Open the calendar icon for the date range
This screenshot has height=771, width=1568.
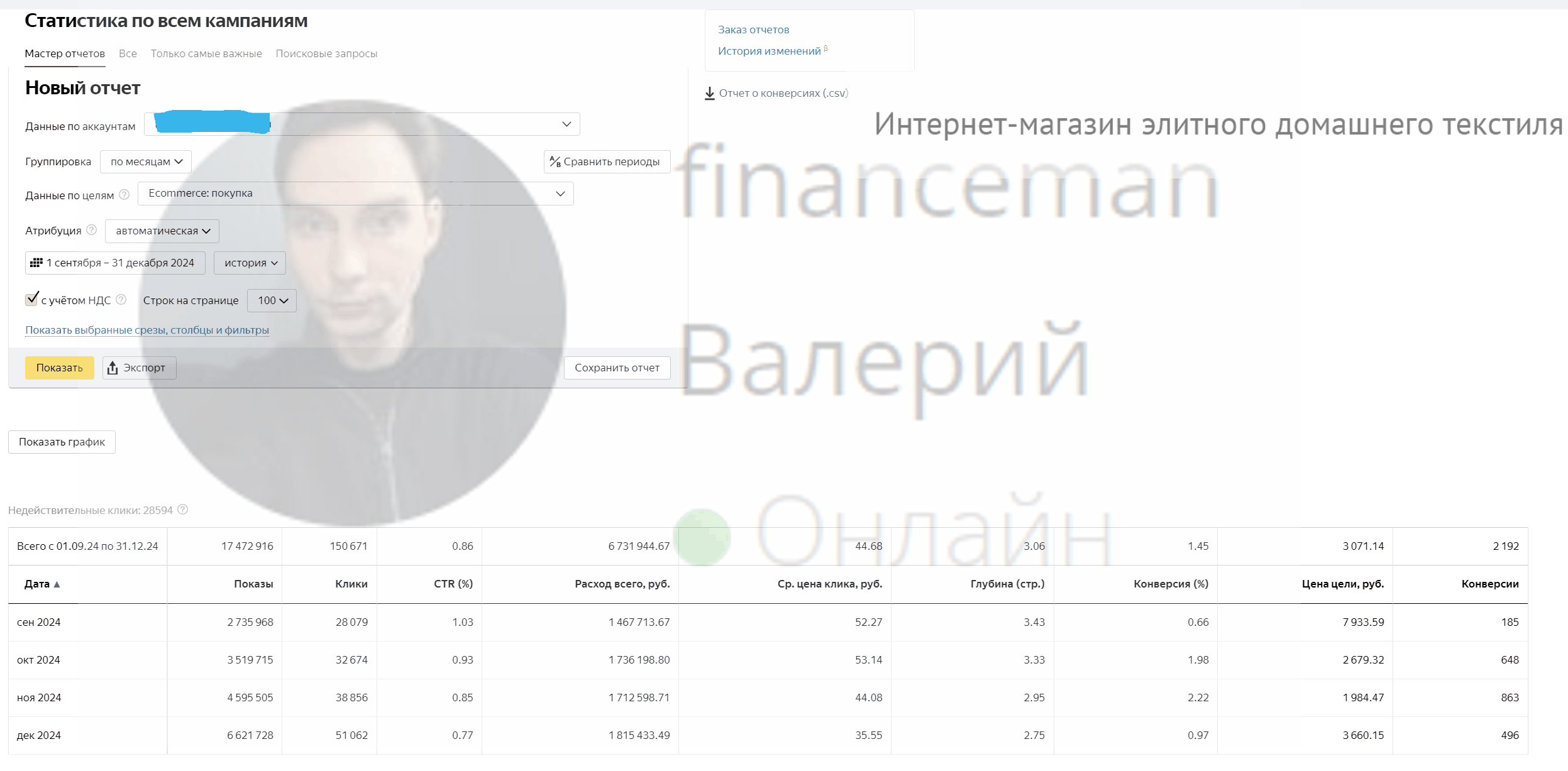point(36,263)
